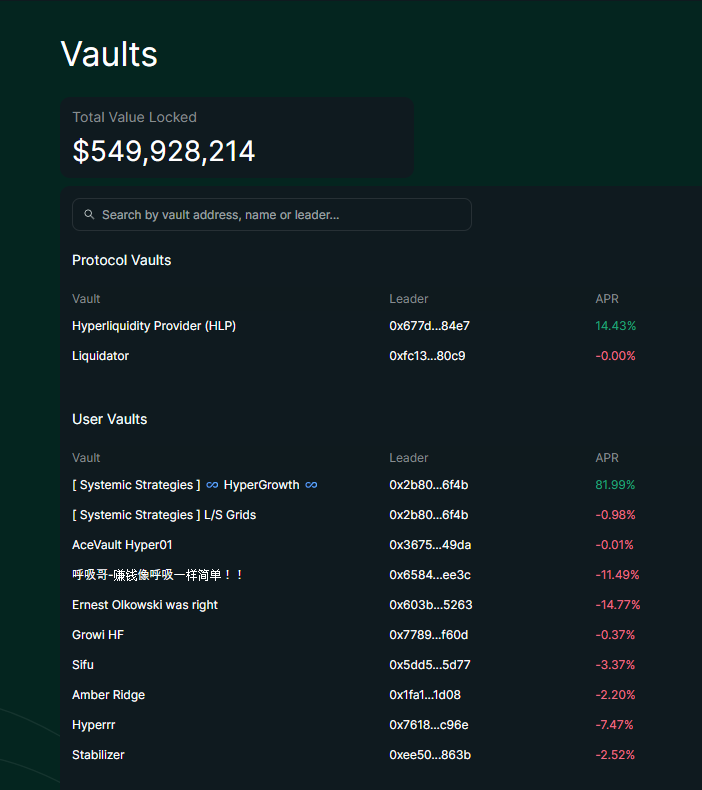Click the -0.01% APR value
The width and height of the screenshot is (702, 790).
coord(614,545)
